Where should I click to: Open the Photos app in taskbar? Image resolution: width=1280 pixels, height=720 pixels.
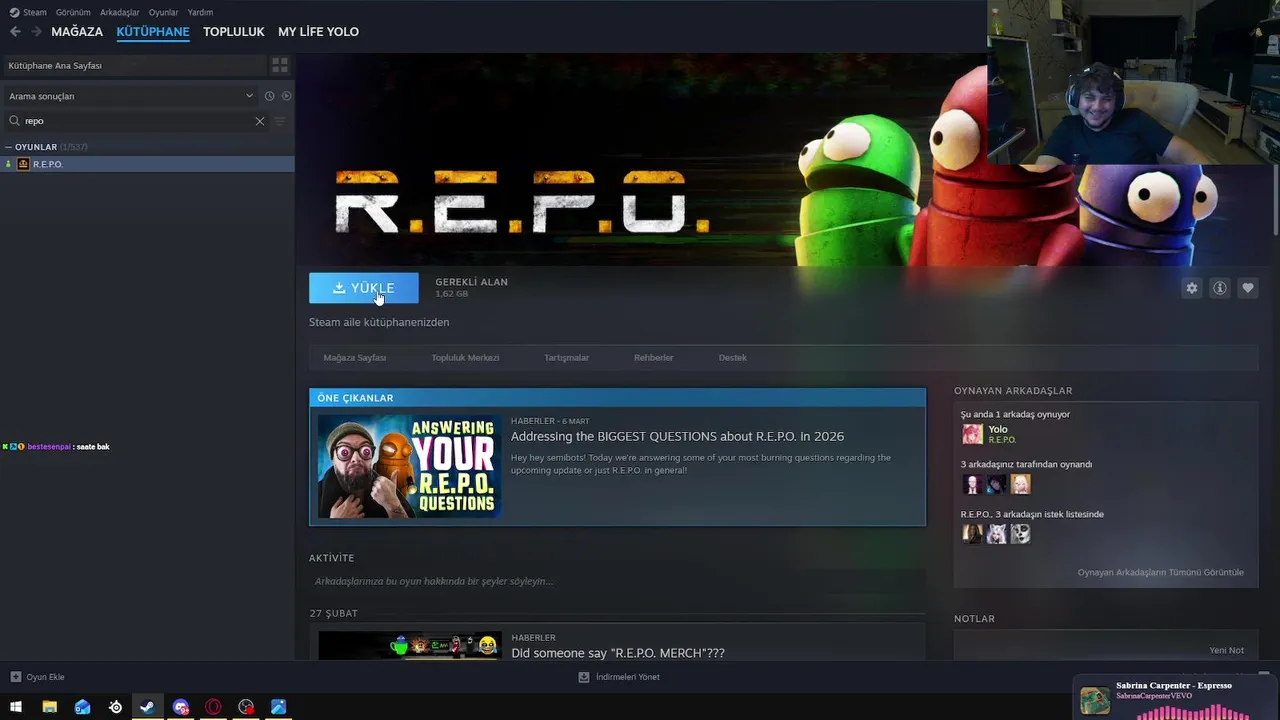(279, 707)
